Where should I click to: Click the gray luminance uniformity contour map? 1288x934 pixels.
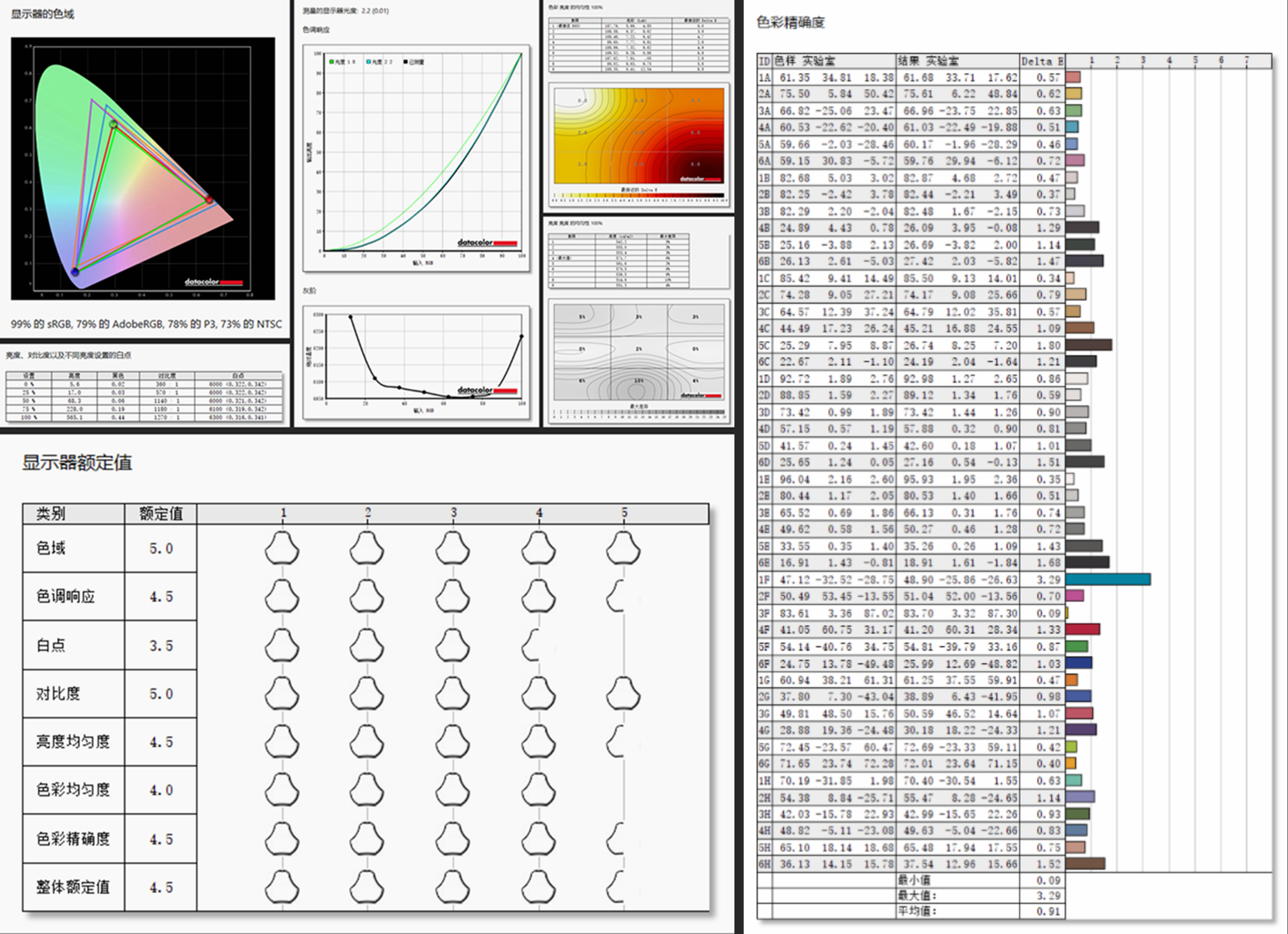click(x=639, y=352)
